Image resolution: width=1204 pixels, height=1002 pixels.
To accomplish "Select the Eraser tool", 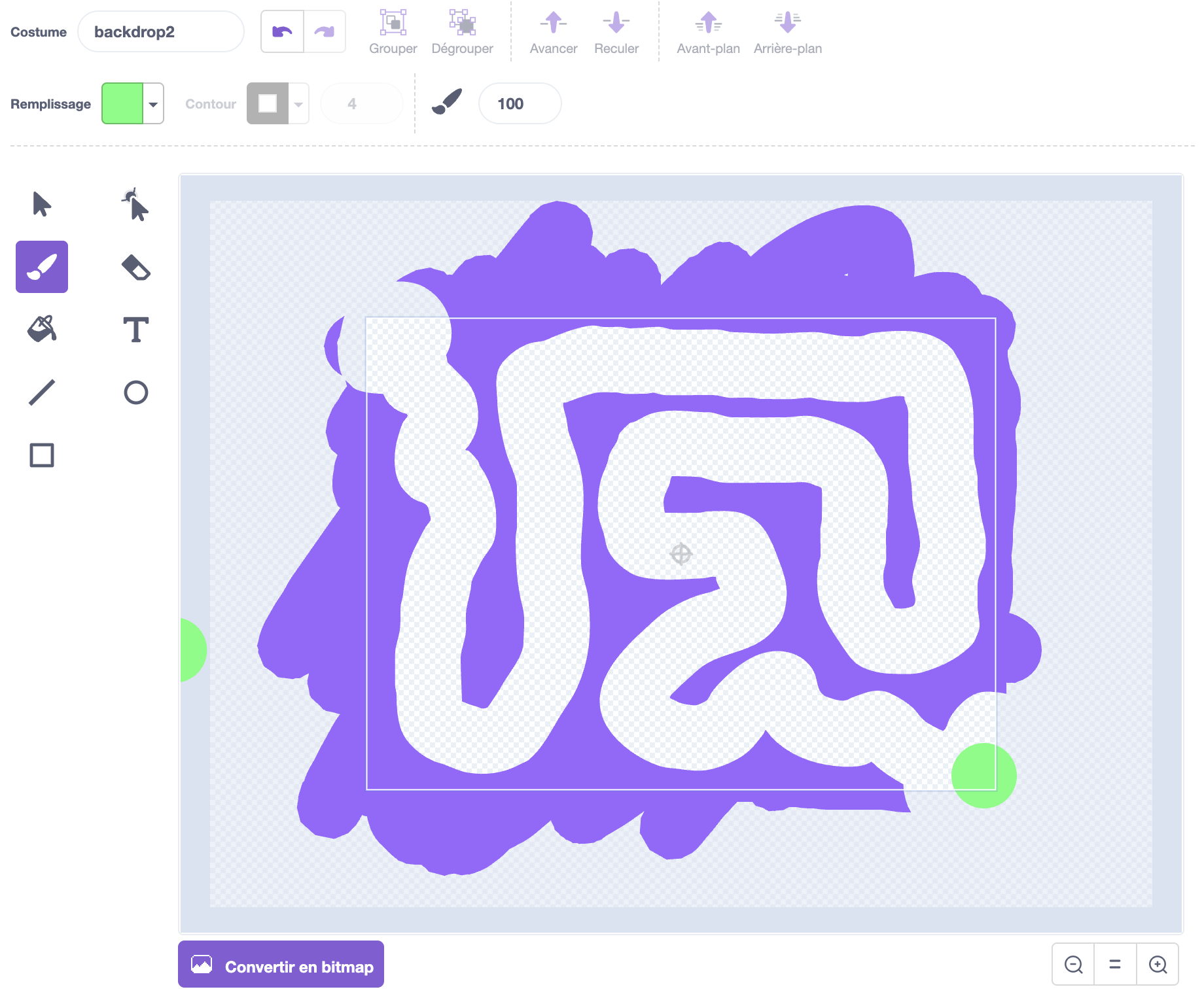I will click(135, 267).
